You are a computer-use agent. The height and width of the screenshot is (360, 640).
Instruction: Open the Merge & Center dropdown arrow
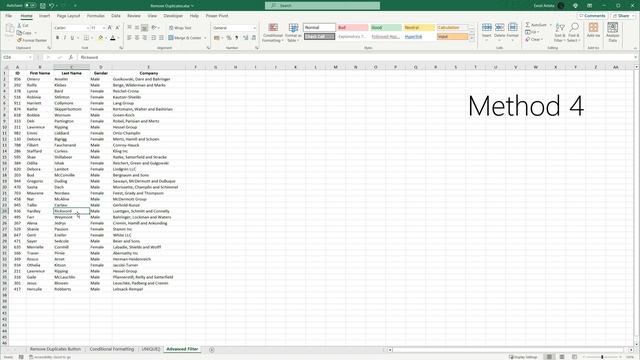[x=205, y=38]
